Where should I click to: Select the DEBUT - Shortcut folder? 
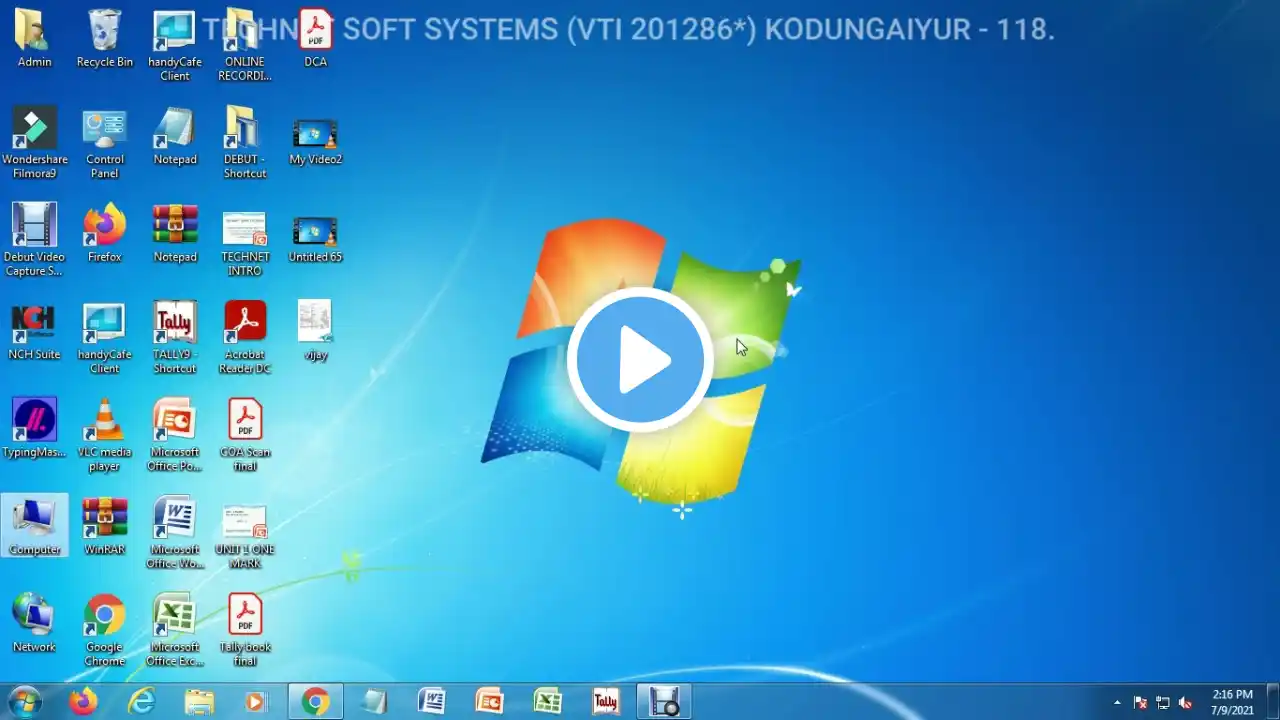(x=245, y=142)
